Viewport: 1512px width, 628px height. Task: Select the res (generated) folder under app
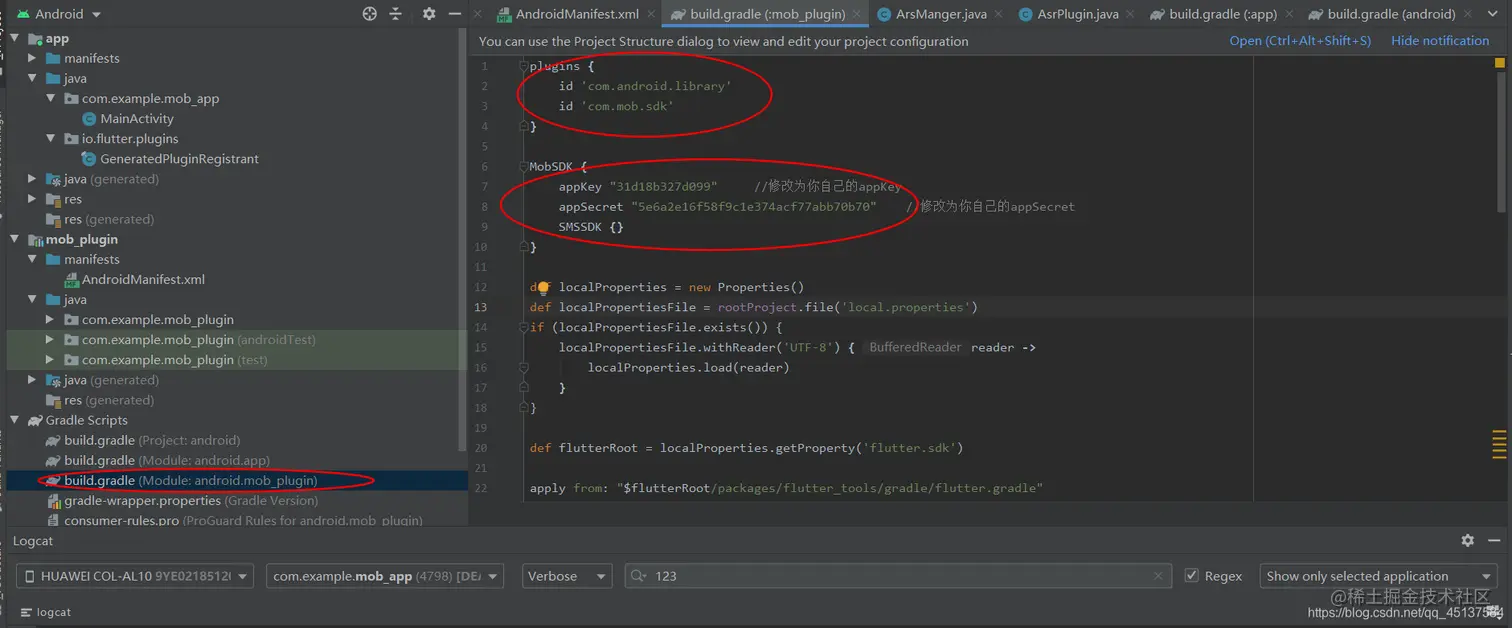tap(109, 220)
